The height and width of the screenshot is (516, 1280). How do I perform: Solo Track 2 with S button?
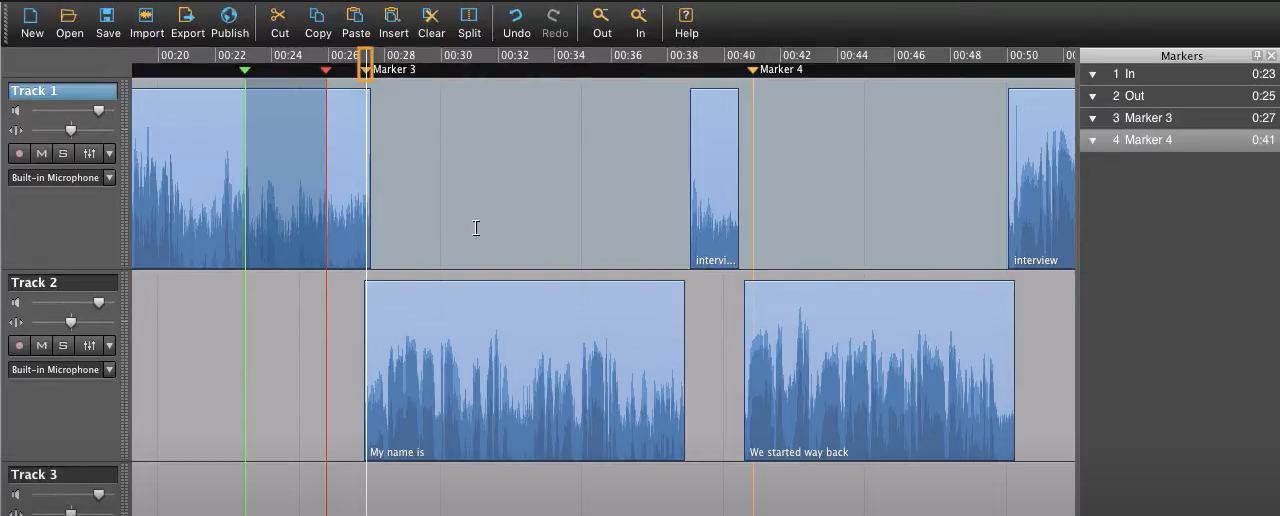pos(63,346)
